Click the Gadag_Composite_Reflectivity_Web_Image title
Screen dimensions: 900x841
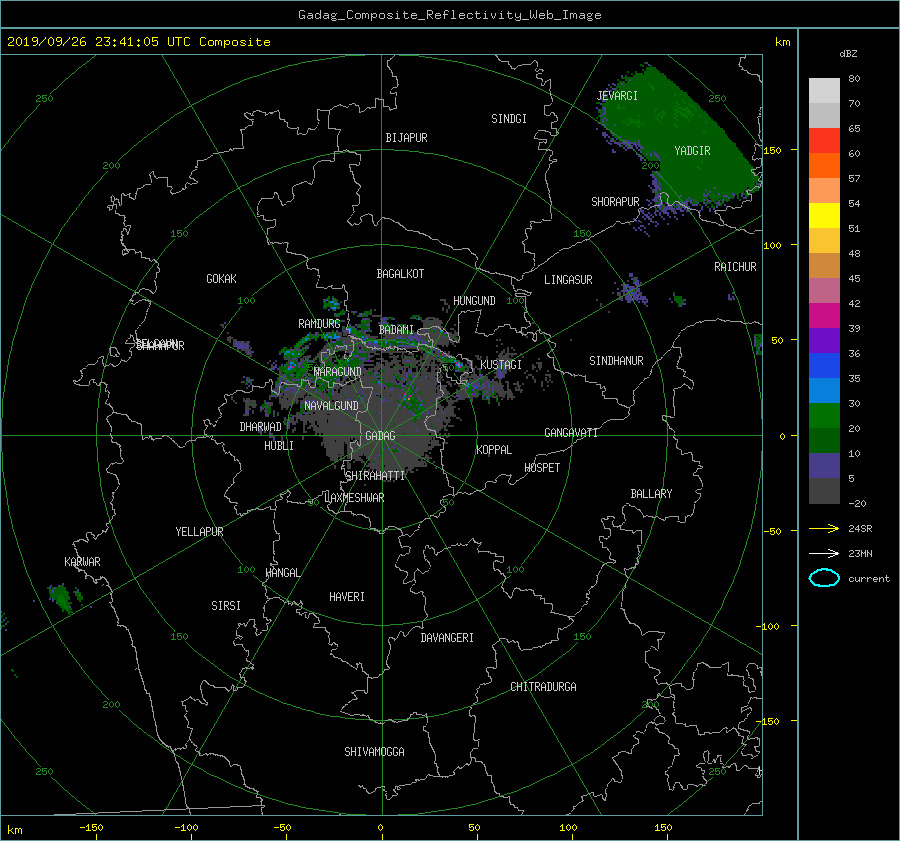click(449, 15)
